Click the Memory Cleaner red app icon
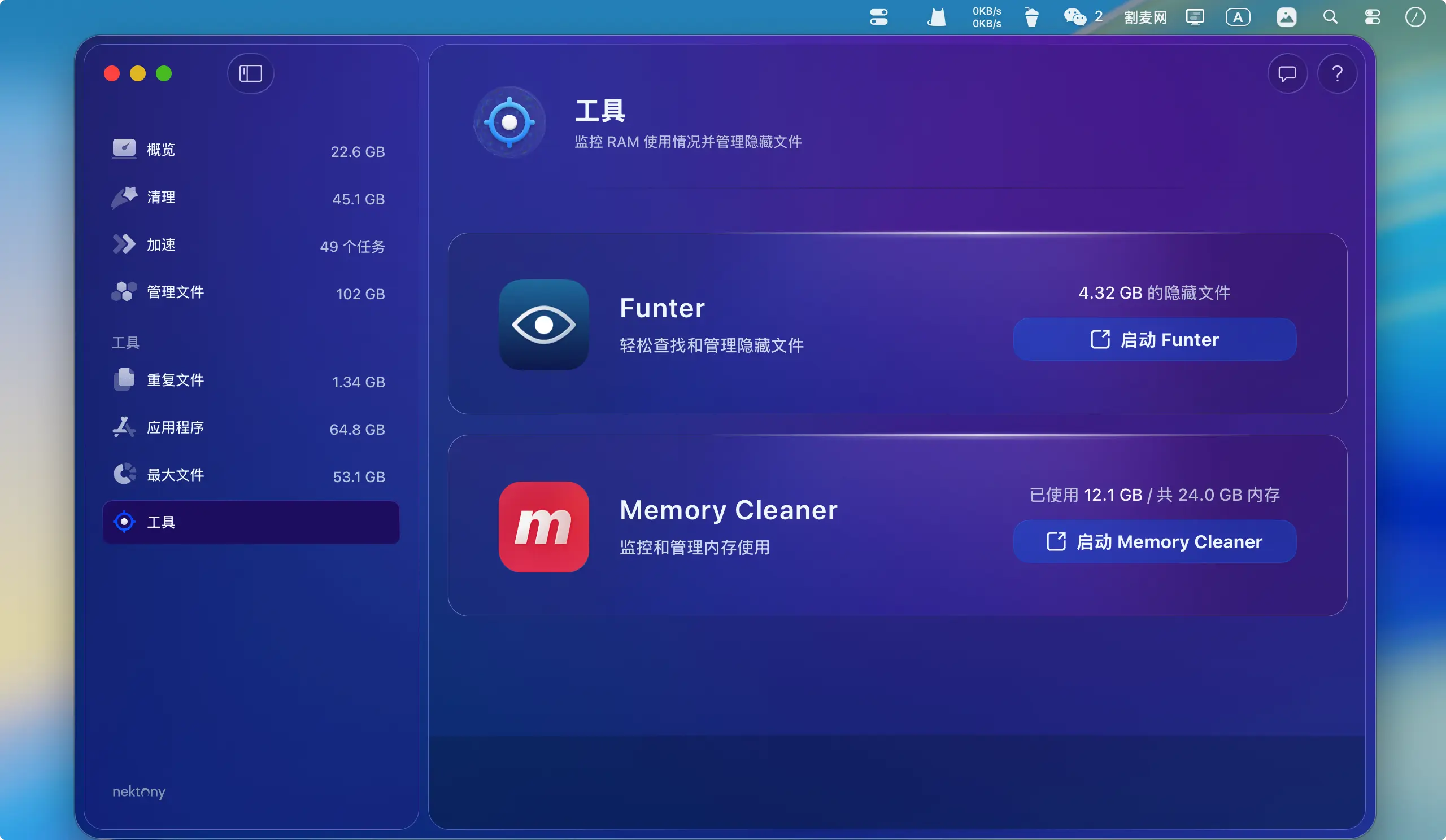This screenshot has width=1446, height=840. (543, 526)
